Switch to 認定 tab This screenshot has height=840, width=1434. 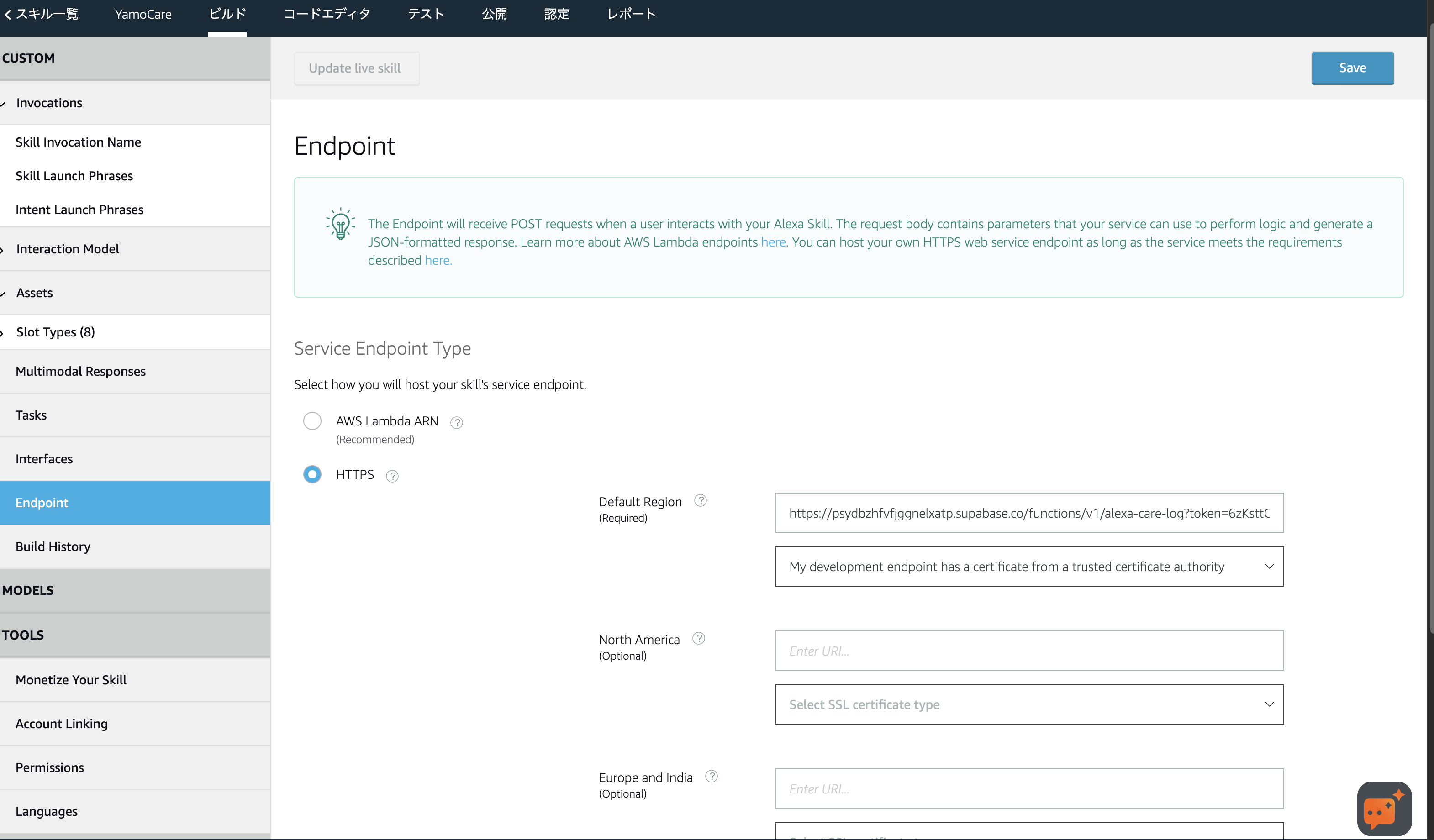point(557,14)
